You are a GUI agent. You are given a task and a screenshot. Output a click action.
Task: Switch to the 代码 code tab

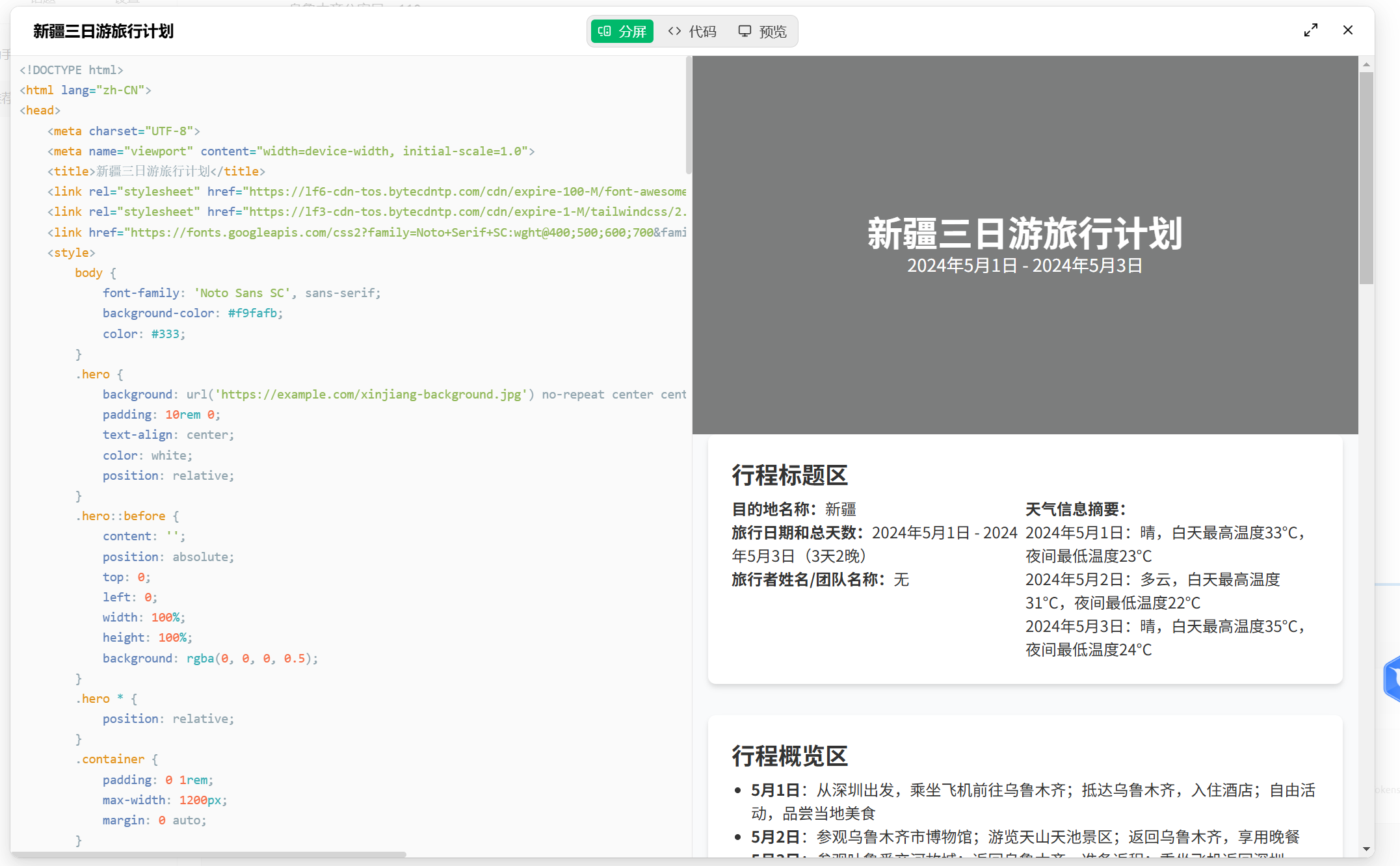[x=692, y=31]
